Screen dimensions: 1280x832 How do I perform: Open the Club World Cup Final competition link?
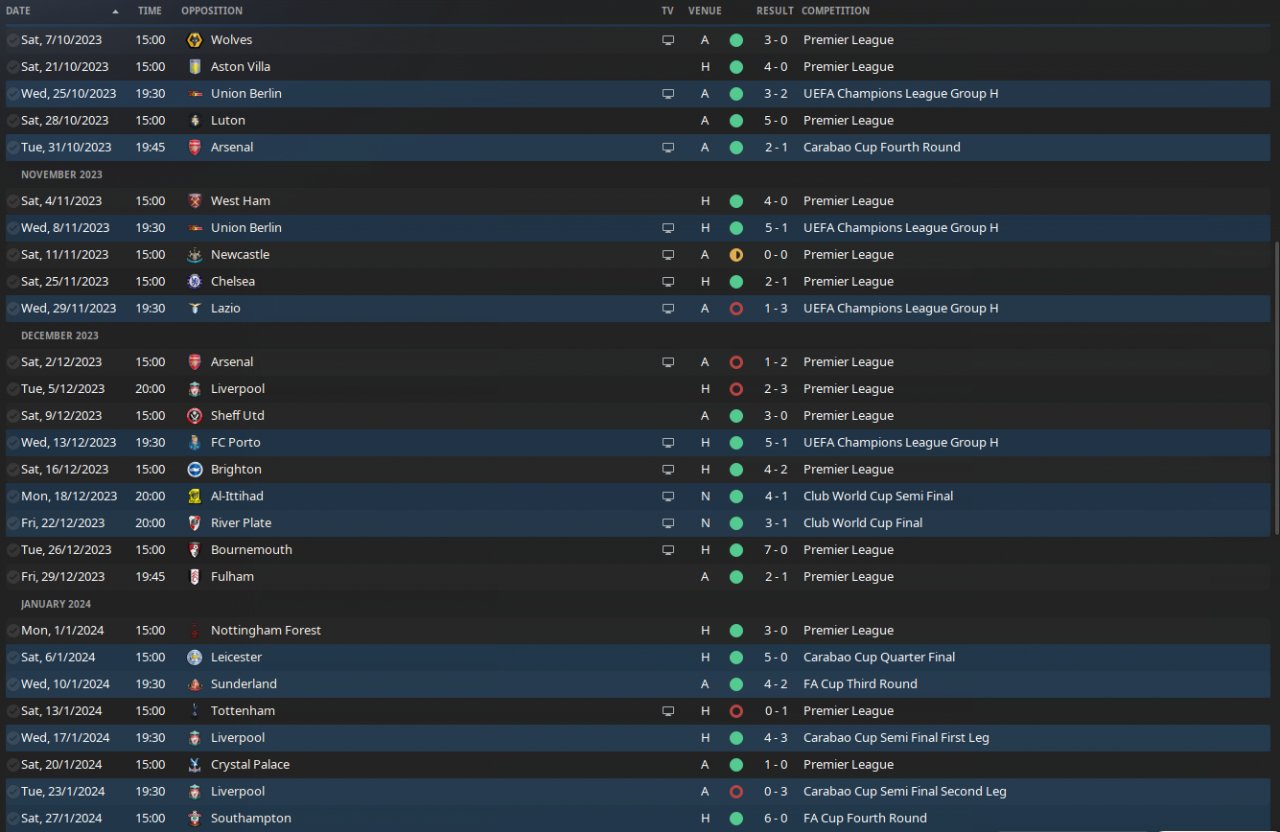[862, 523]
